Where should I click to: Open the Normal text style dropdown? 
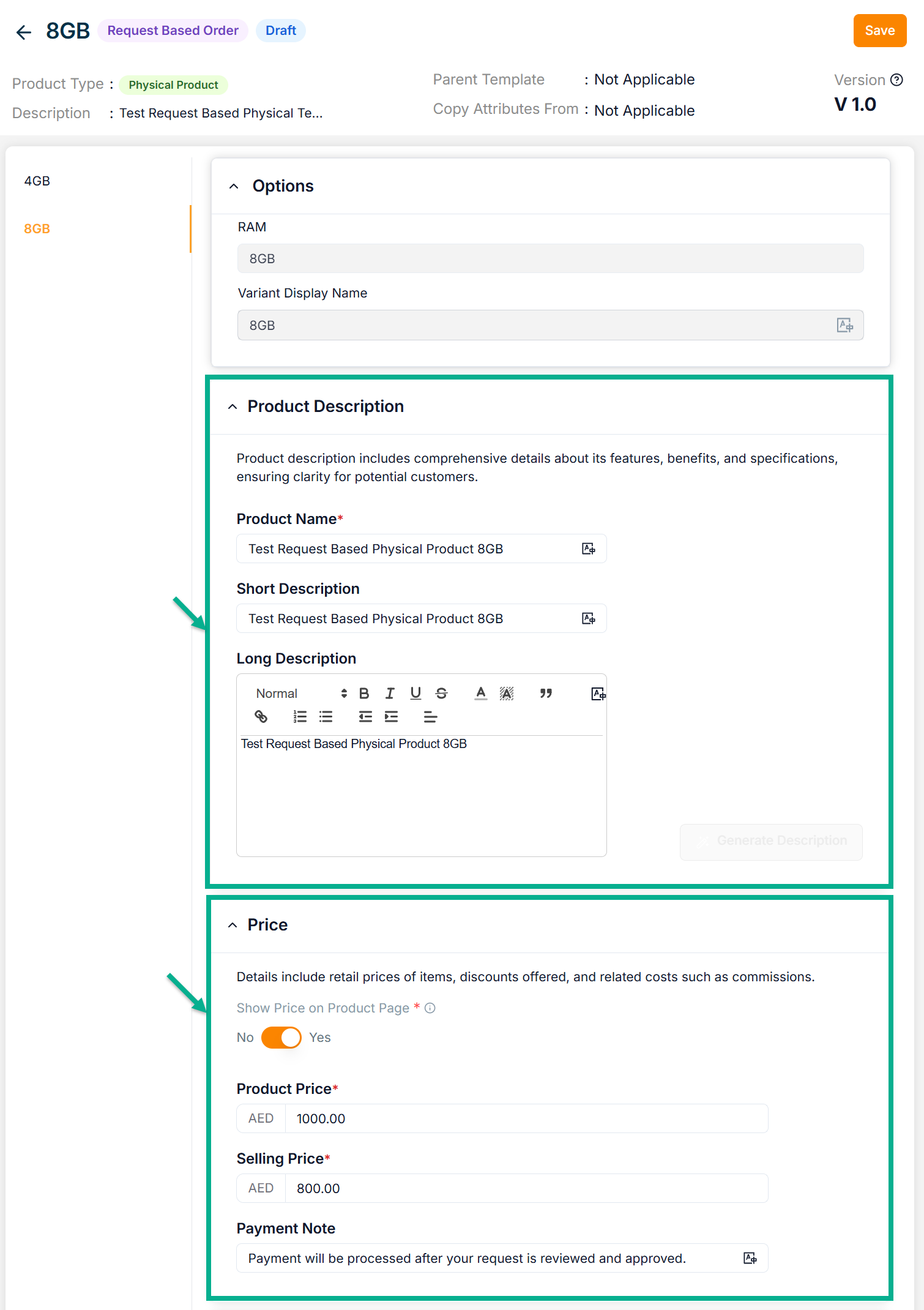[301, 693]
